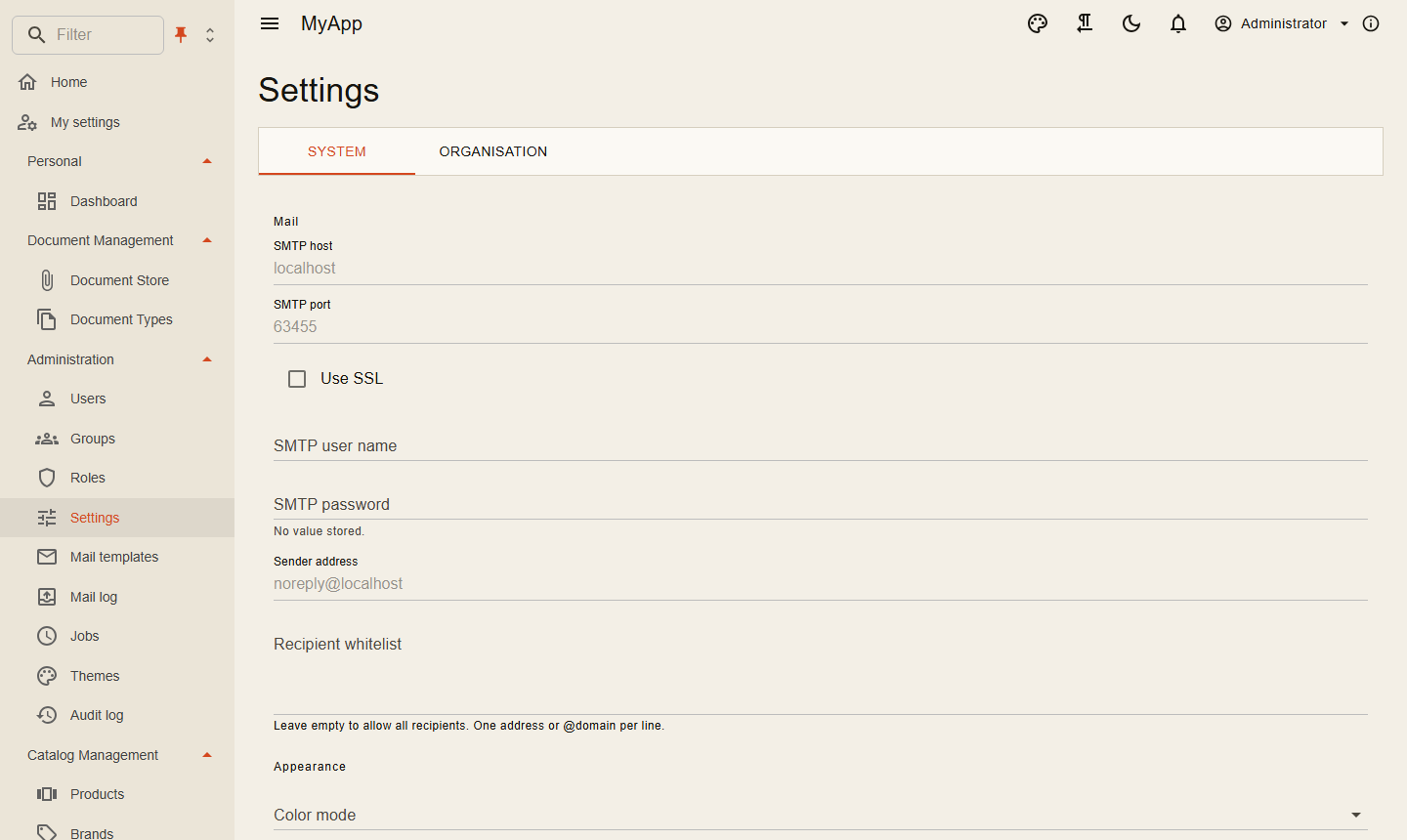Viewport: 1407px width, 840px height.
Task: Toggle text direction icon in header
Action: [x=1085, y=23]
